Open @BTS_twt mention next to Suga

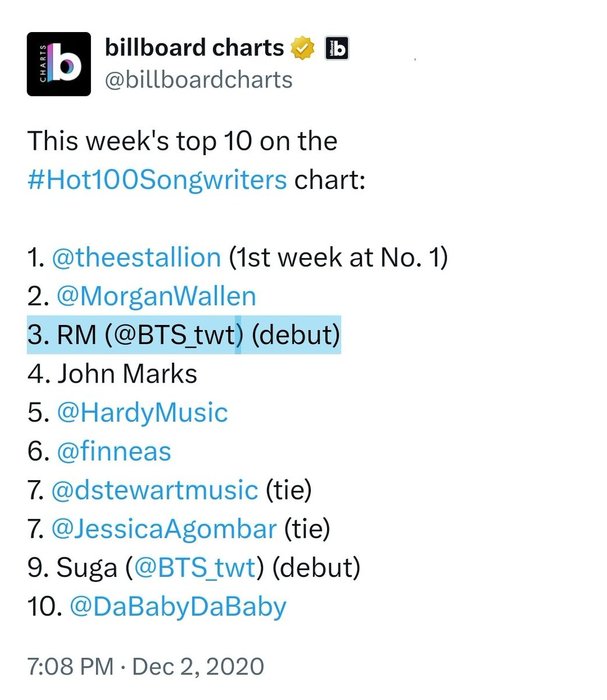click(x=195, y=568)
